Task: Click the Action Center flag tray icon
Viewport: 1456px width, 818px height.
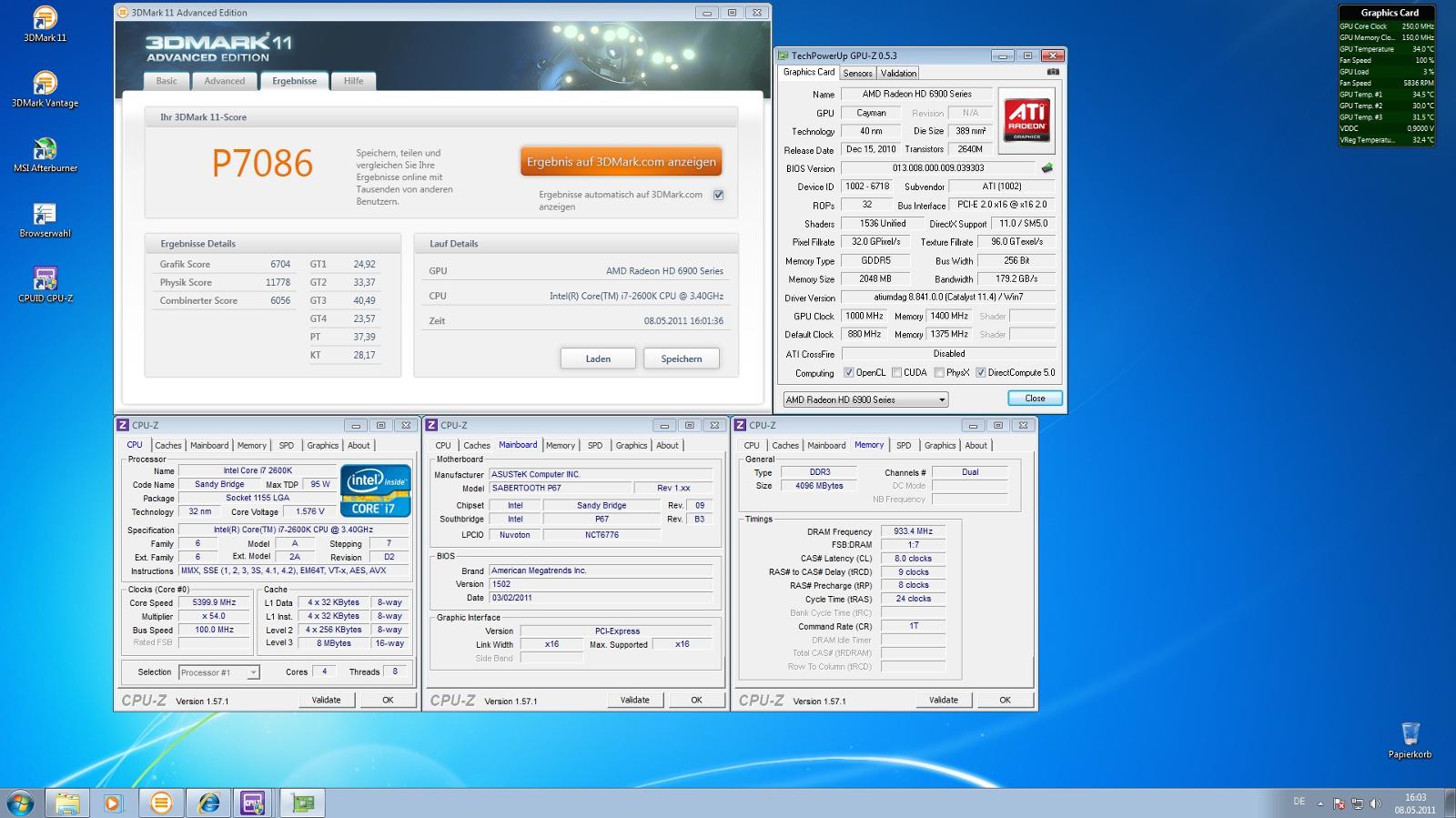Action: (1340, 804)
